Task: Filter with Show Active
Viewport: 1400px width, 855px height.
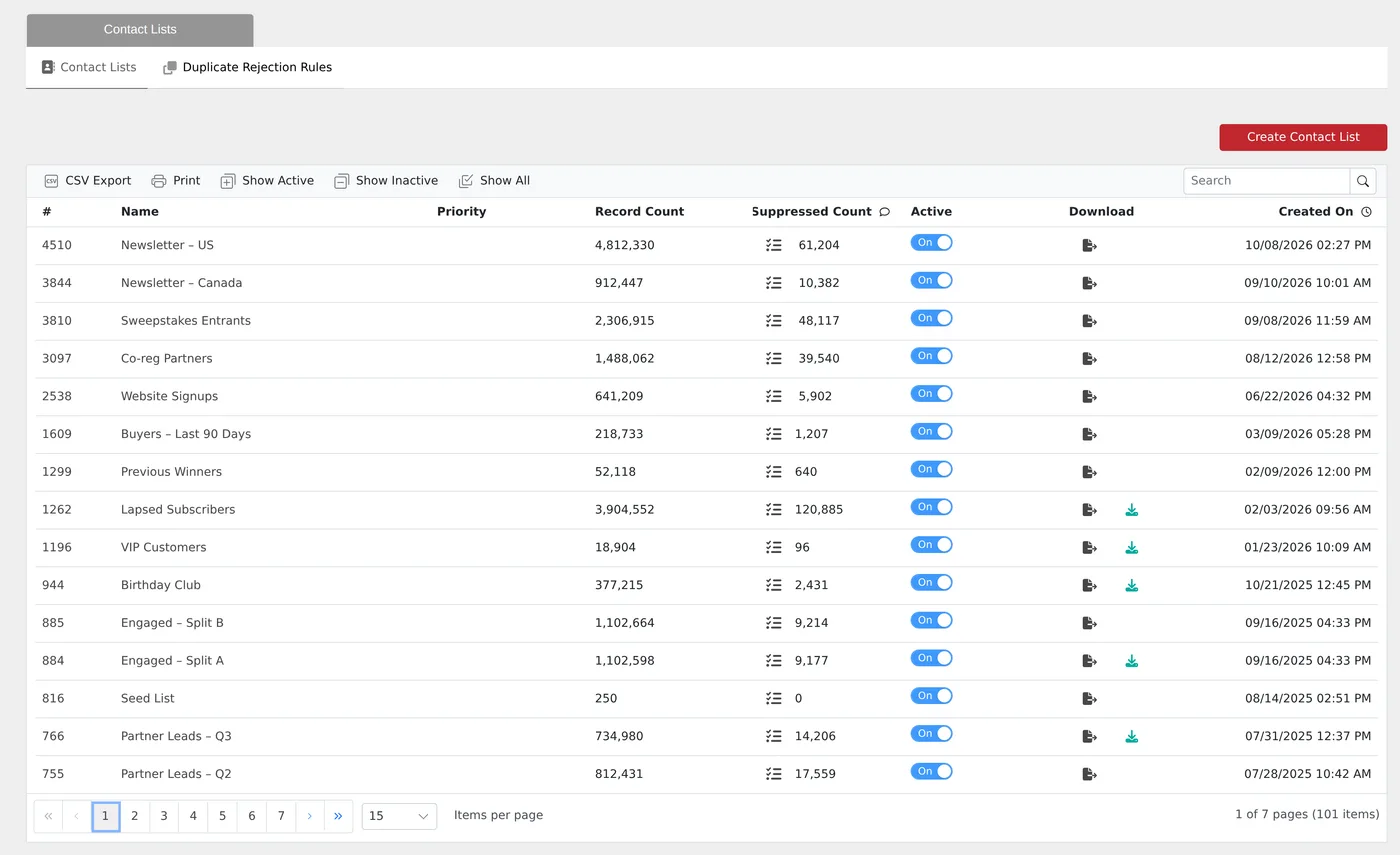Action: 267,181
